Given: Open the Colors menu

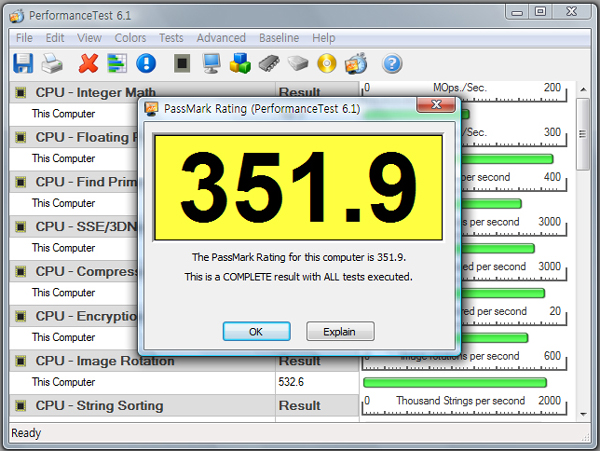Looking at the screenshot, I should [130, 38].
